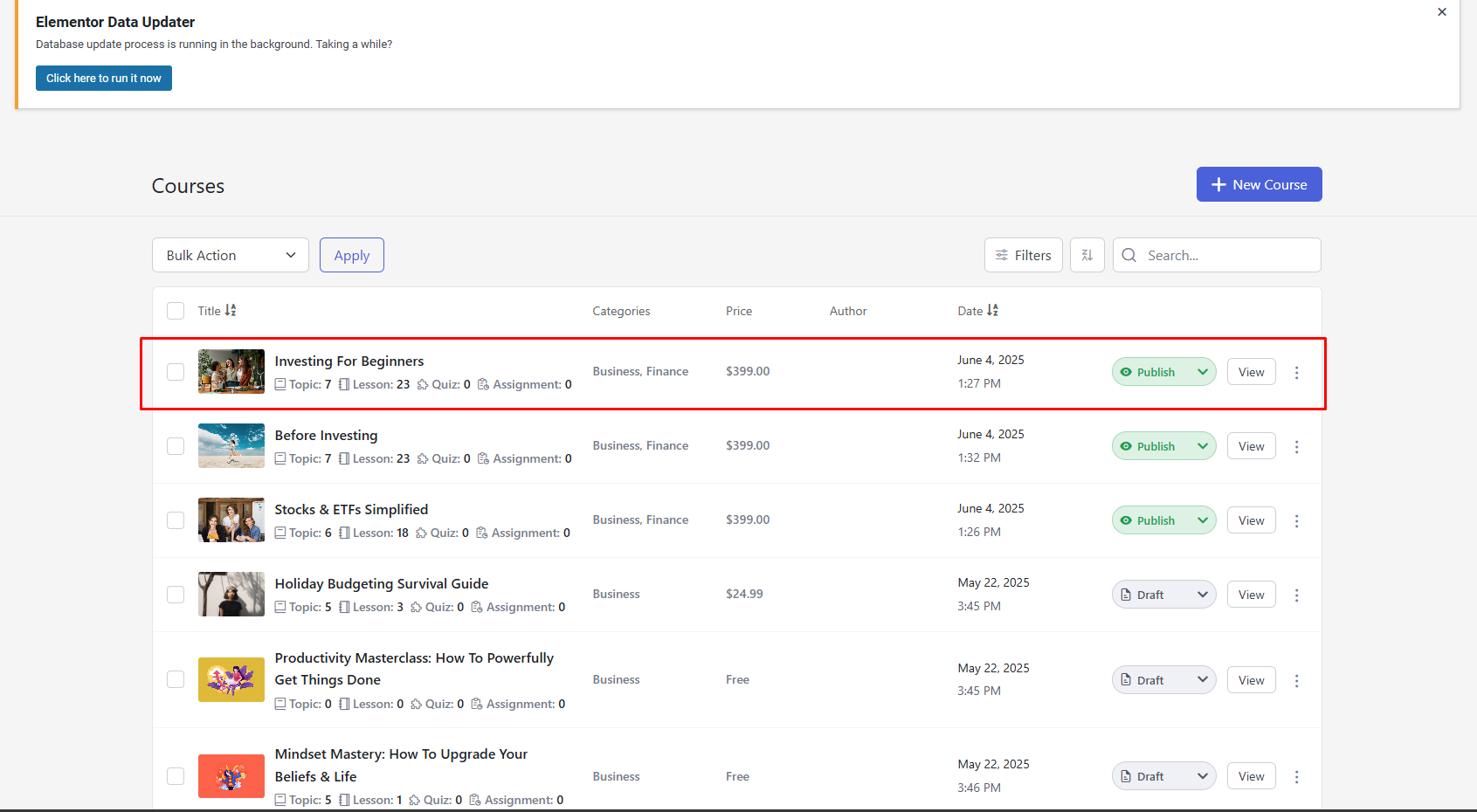Select the Stocks & ETFs Simplified checkbox

(176, 520)
